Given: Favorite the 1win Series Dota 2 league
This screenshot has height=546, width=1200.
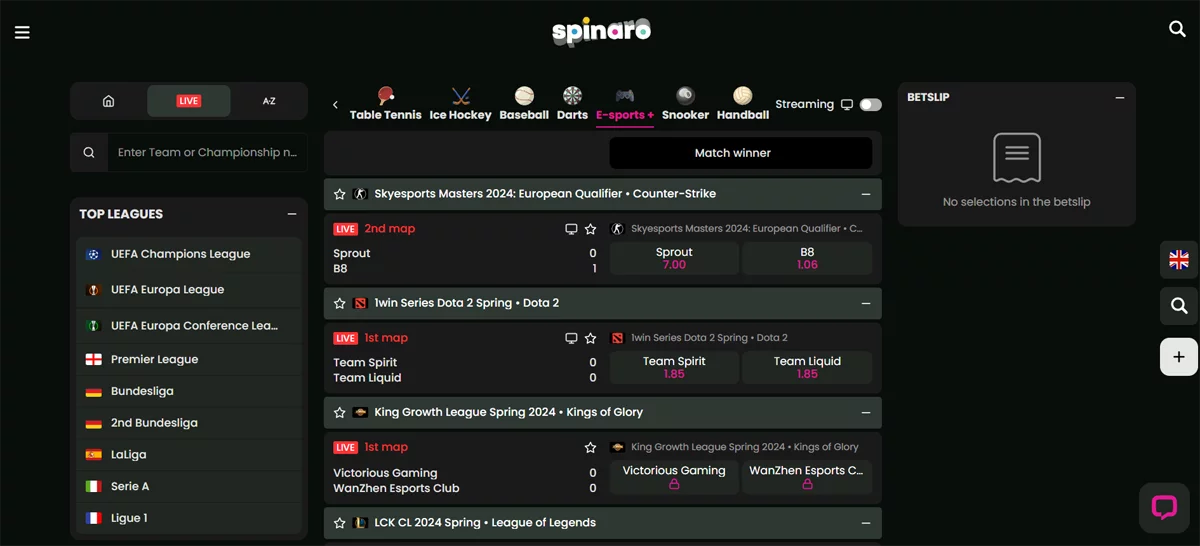Looking at the screenshot, I should (340, 303).
